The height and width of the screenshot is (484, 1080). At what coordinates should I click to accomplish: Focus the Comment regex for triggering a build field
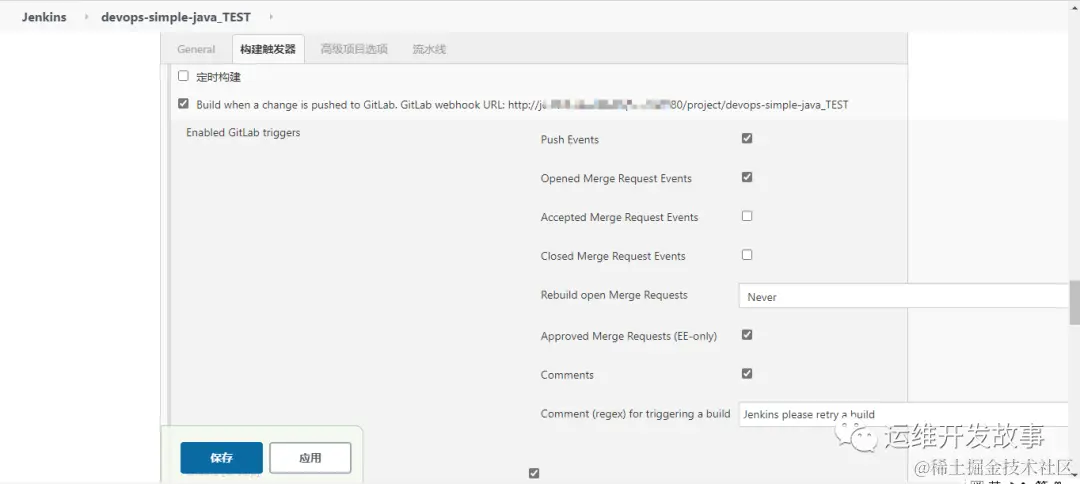[904, 414]
